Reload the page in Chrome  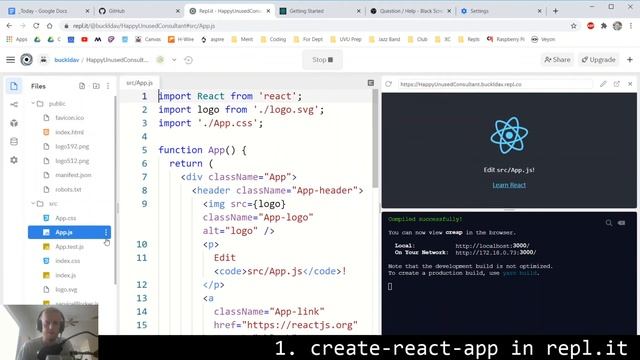click(36, 26)
